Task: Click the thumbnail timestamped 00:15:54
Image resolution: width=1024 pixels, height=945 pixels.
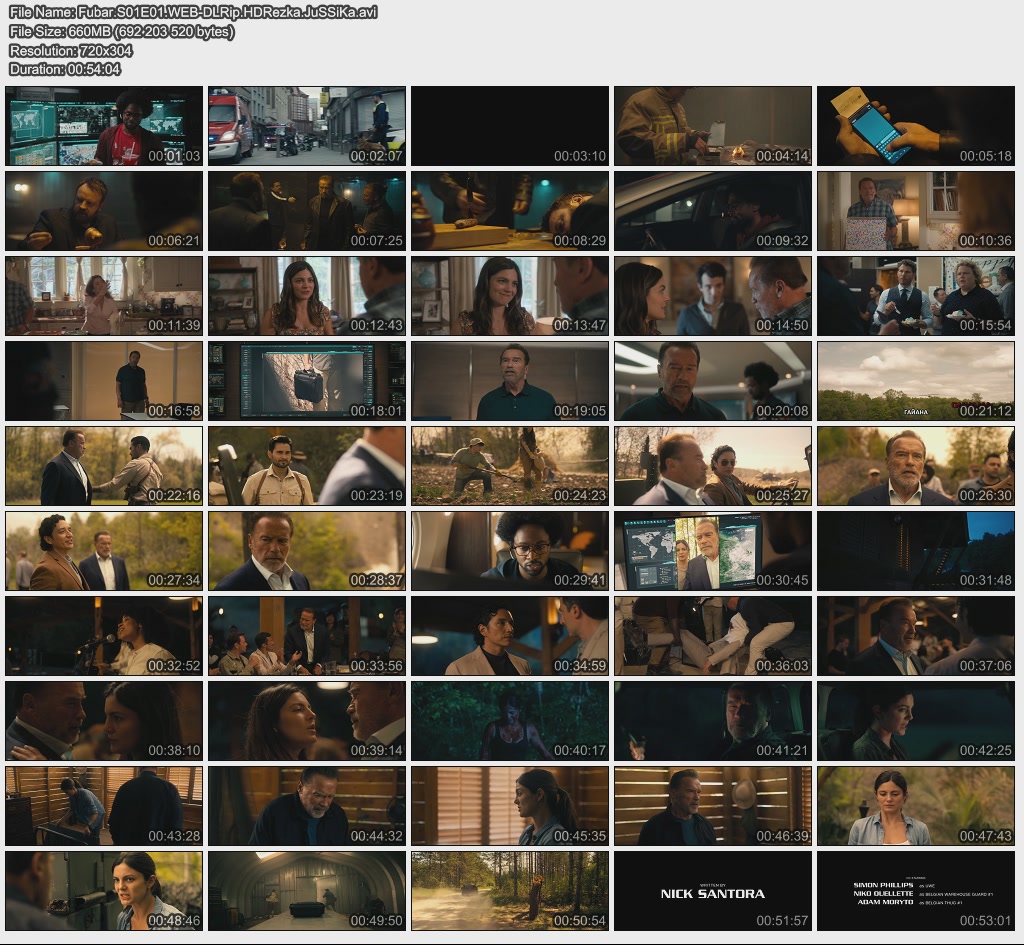Action: (916, 296)
